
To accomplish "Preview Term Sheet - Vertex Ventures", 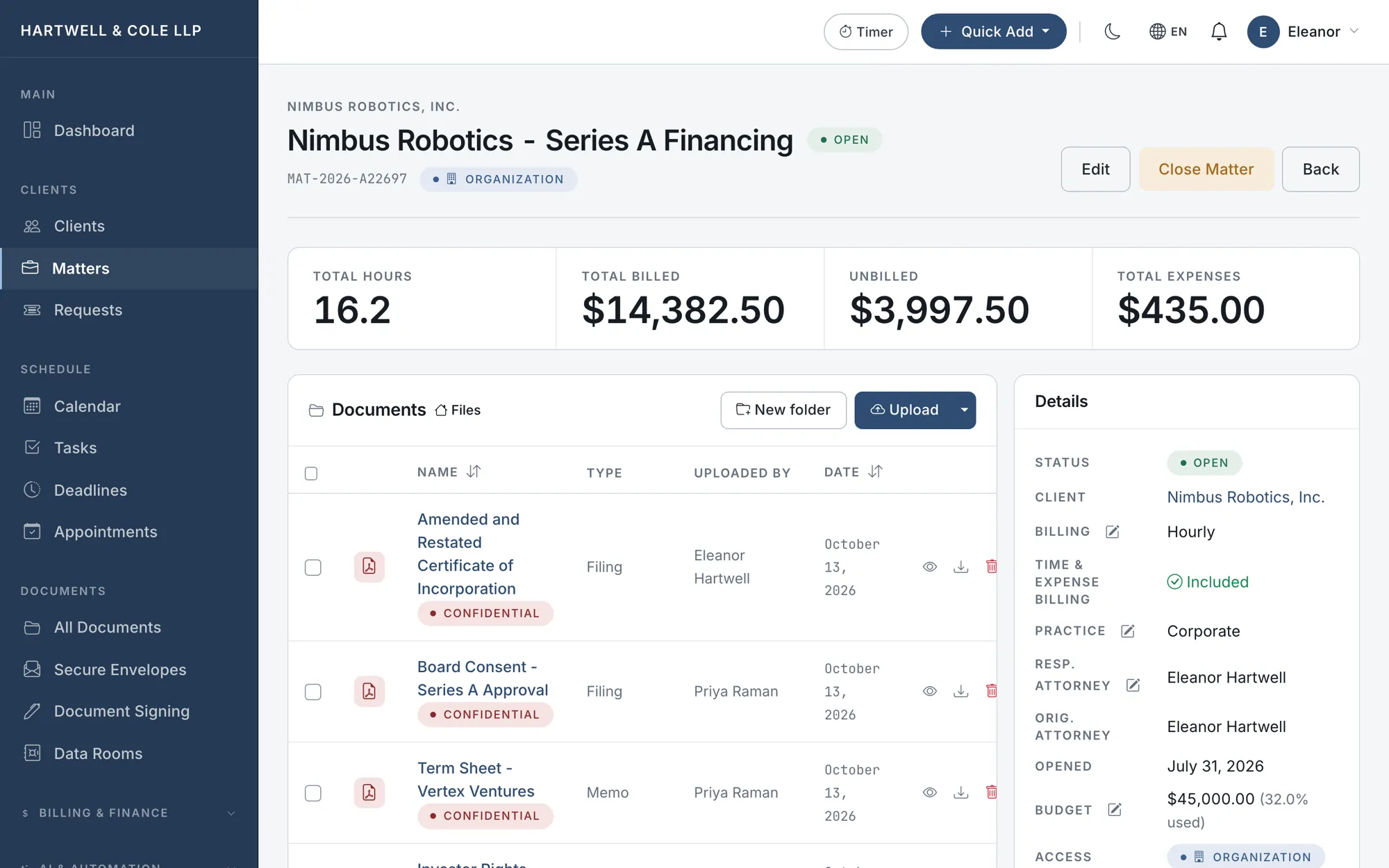I will tap(930, 792).
